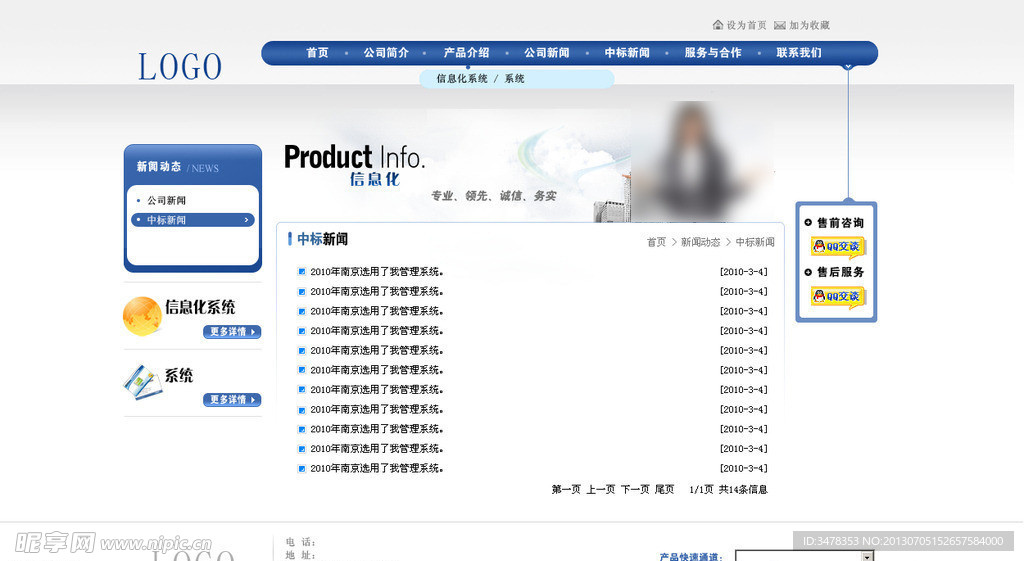This screenshot has height=561, width=1024.
Task: Click the QQ交谈 button under 售后服务
Action: tap(838, 297)
